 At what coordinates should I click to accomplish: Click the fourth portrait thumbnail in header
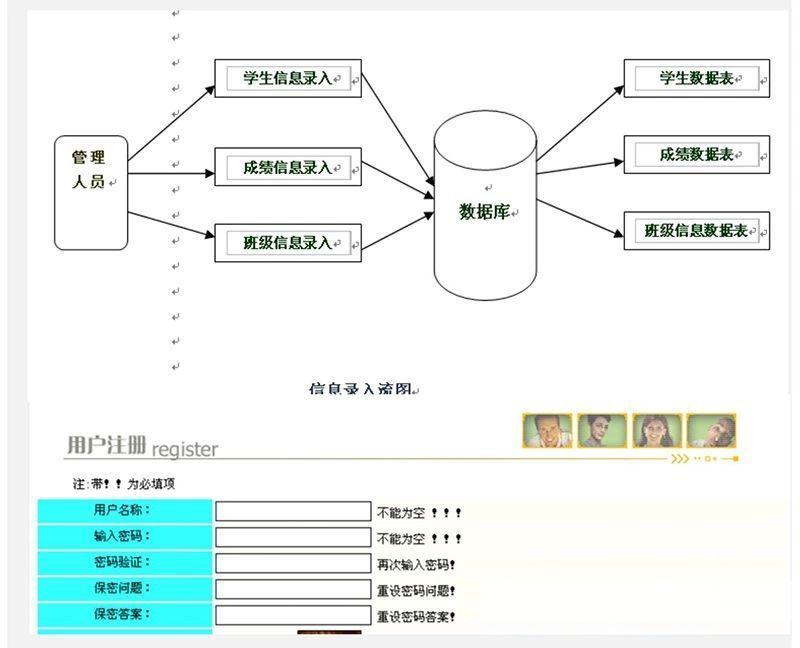(711, 431)
